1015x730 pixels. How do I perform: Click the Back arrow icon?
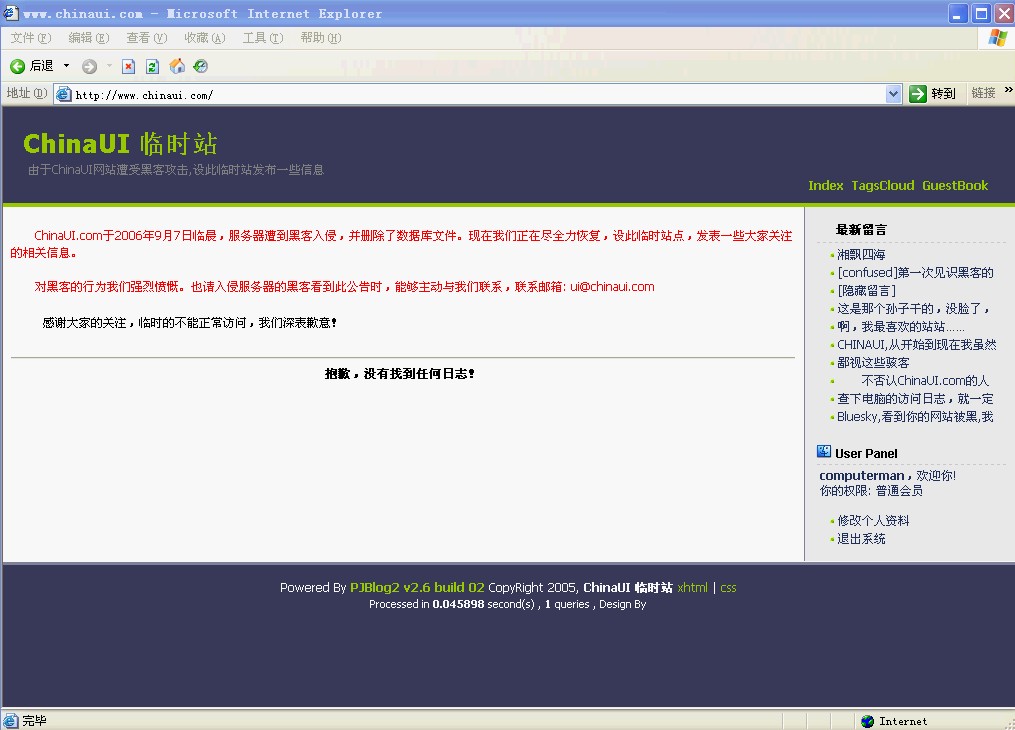coord(17,66)
